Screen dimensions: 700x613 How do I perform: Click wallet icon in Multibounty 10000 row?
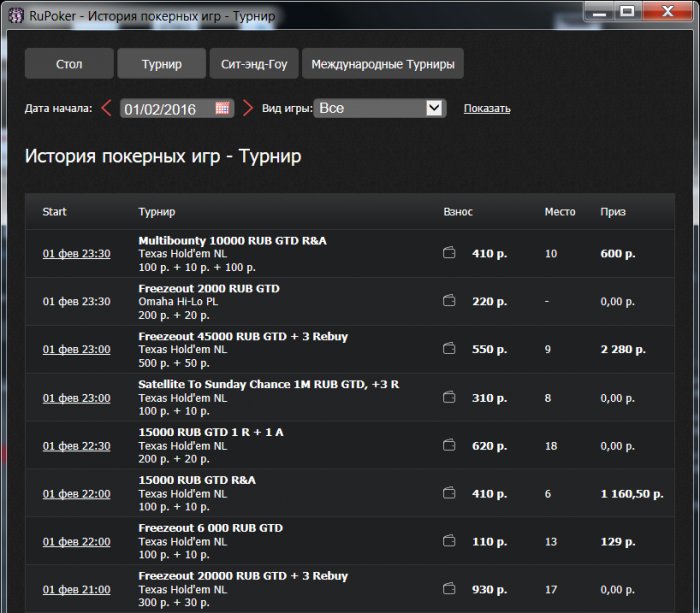pos(449,254)
